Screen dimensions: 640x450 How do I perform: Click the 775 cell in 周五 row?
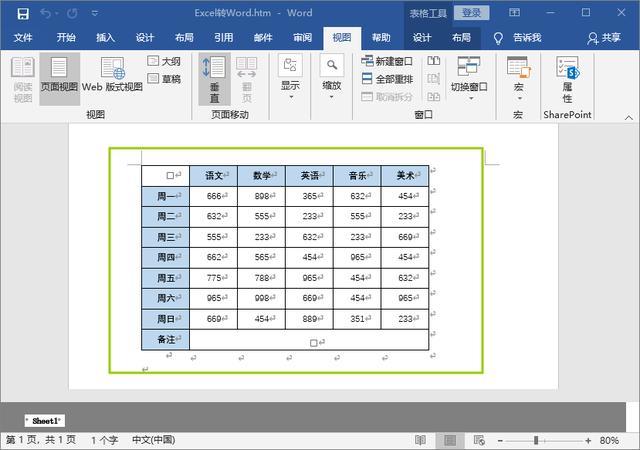(214, 278)
